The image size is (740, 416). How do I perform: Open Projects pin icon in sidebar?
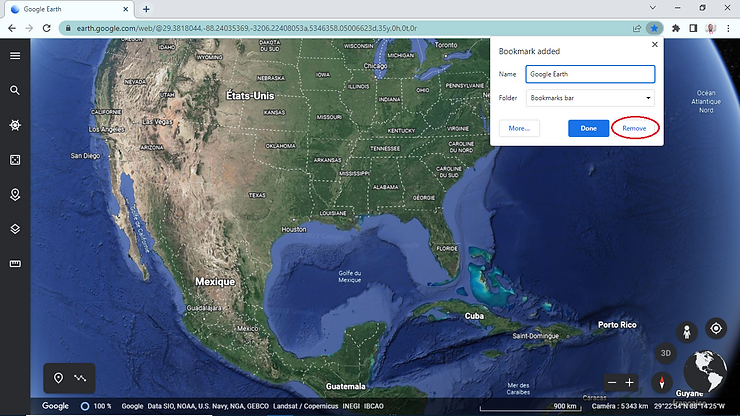coord(15,195)
